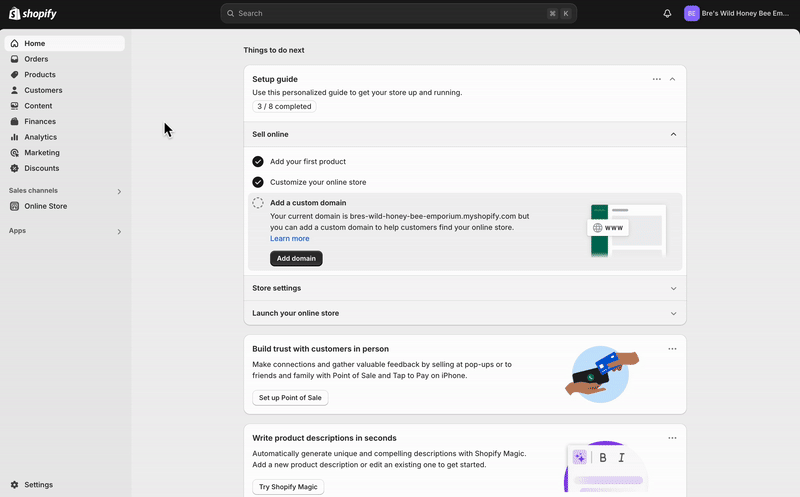Click the Point of Sale payment illustration
The width and height of the screenshot is (800, 497).
(602, 375)
